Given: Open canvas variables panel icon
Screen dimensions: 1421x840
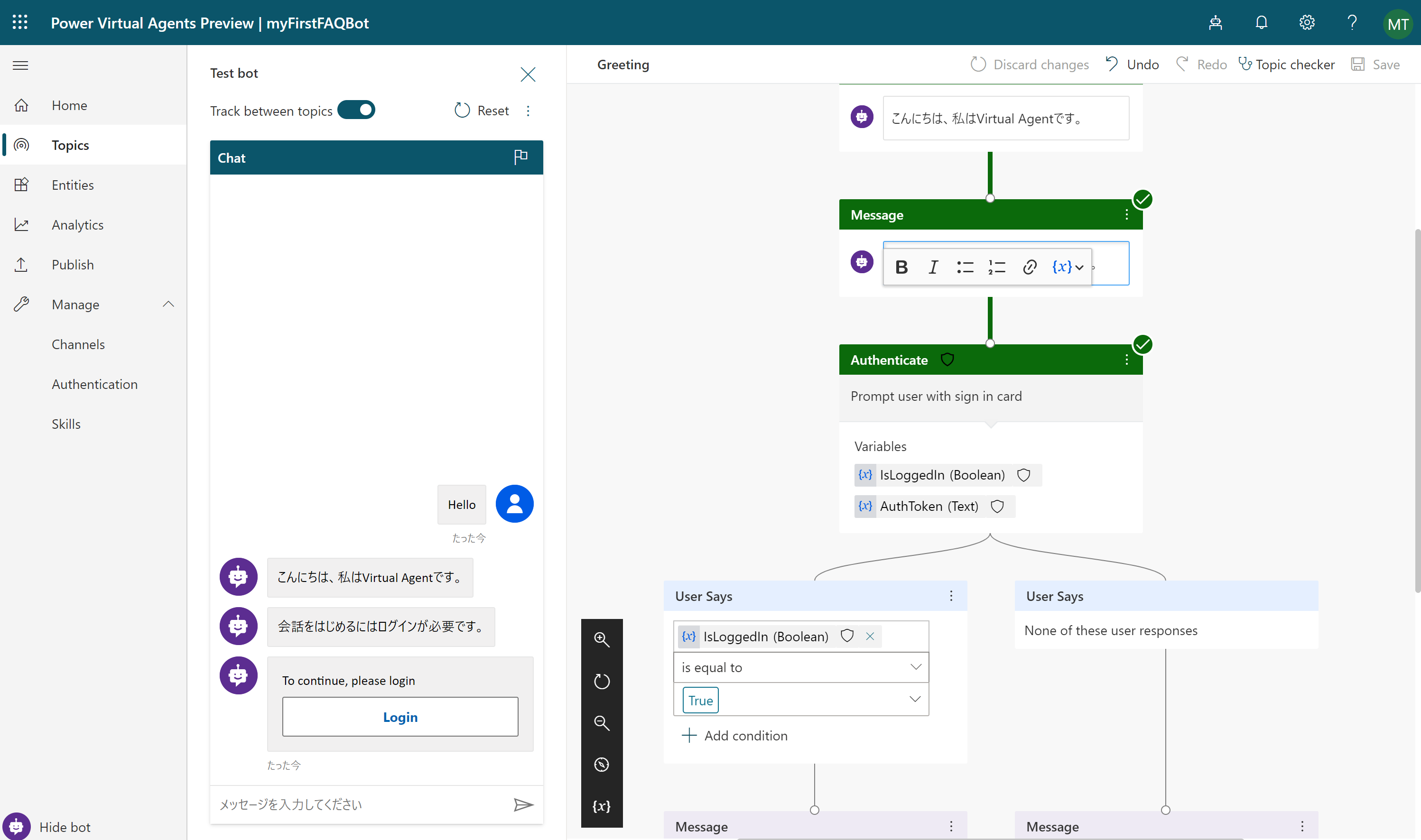Looking at the screenshot, I should [601, 806].
